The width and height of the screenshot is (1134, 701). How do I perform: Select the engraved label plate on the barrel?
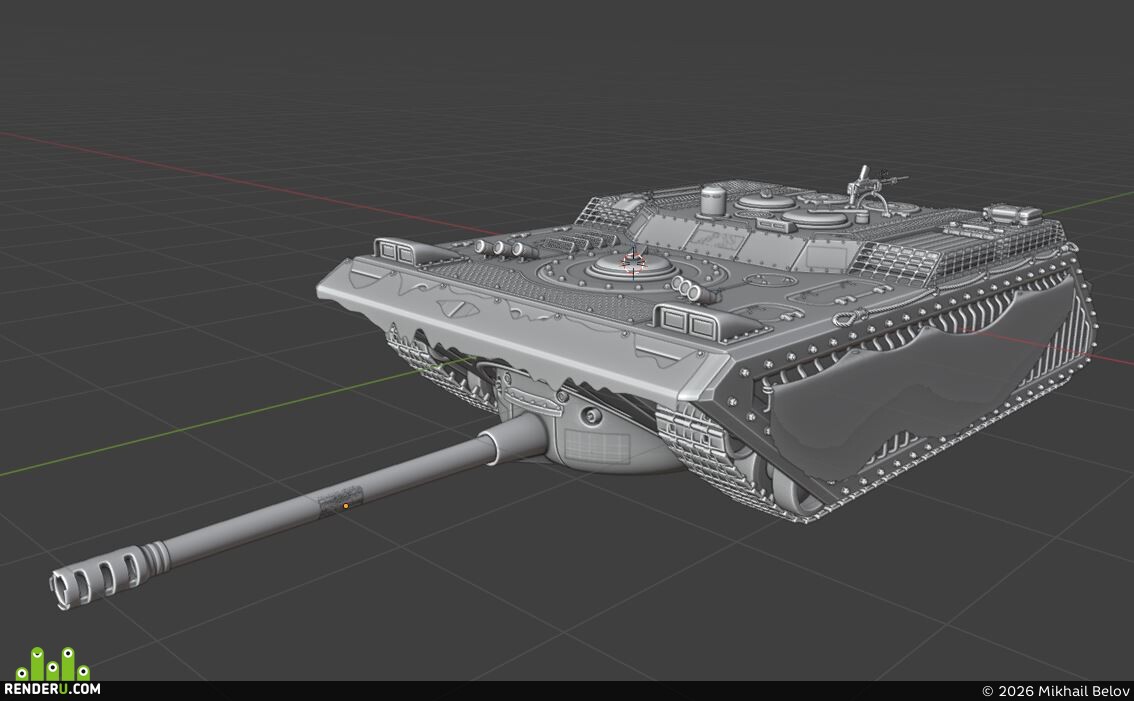[x=340, y=498]
